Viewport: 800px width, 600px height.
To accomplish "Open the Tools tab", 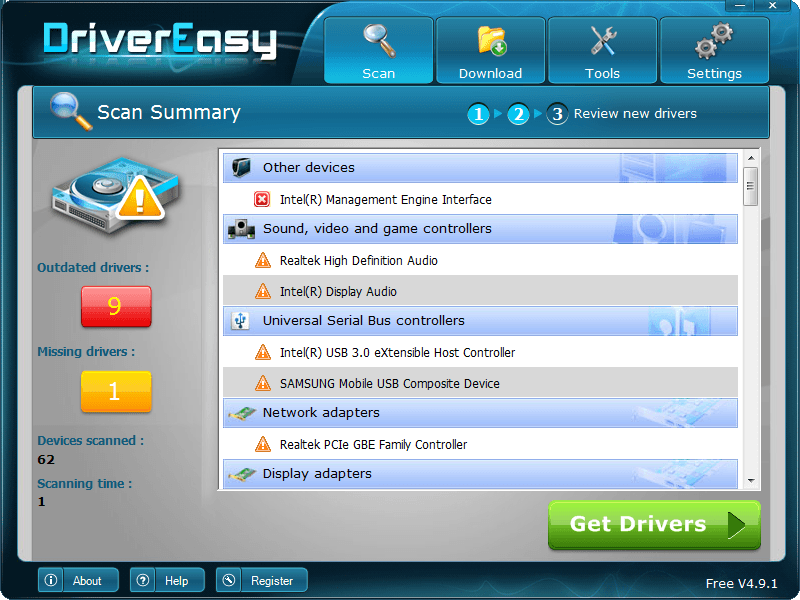I will pyautogui.click(x=602, y=51).
